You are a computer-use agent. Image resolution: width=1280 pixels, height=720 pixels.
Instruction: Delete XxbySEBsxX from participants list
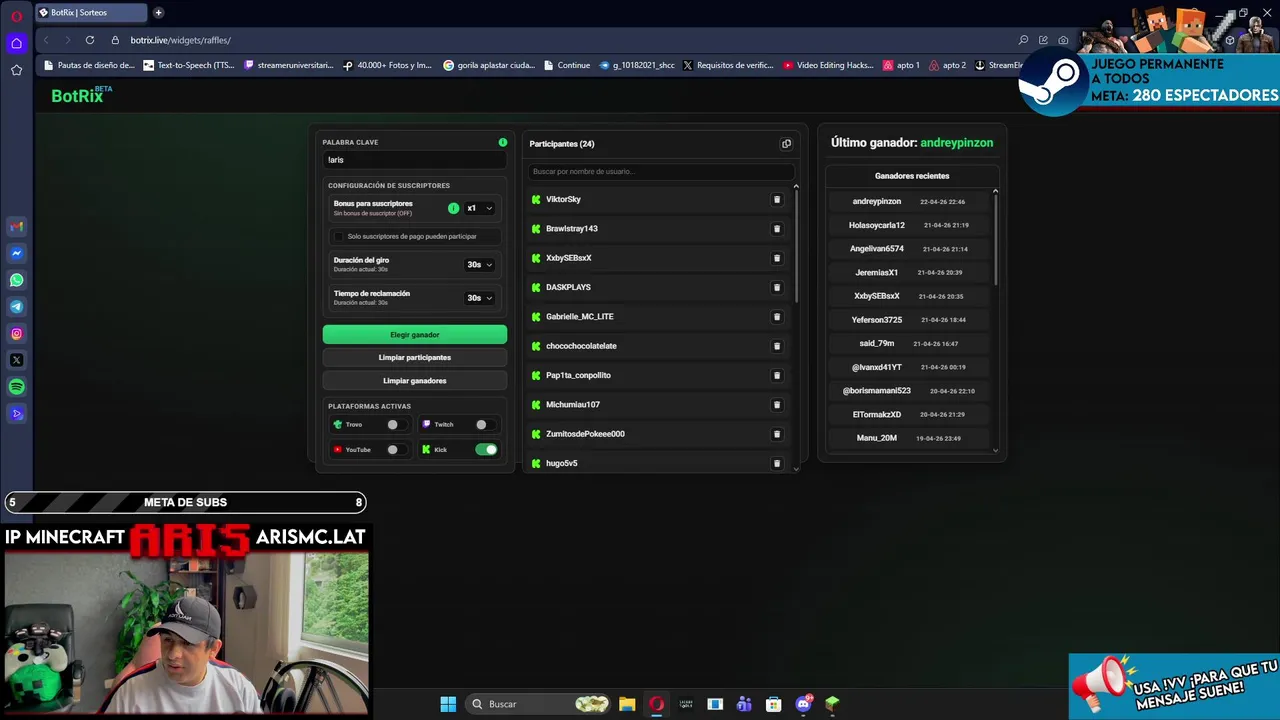pos(777,258)
